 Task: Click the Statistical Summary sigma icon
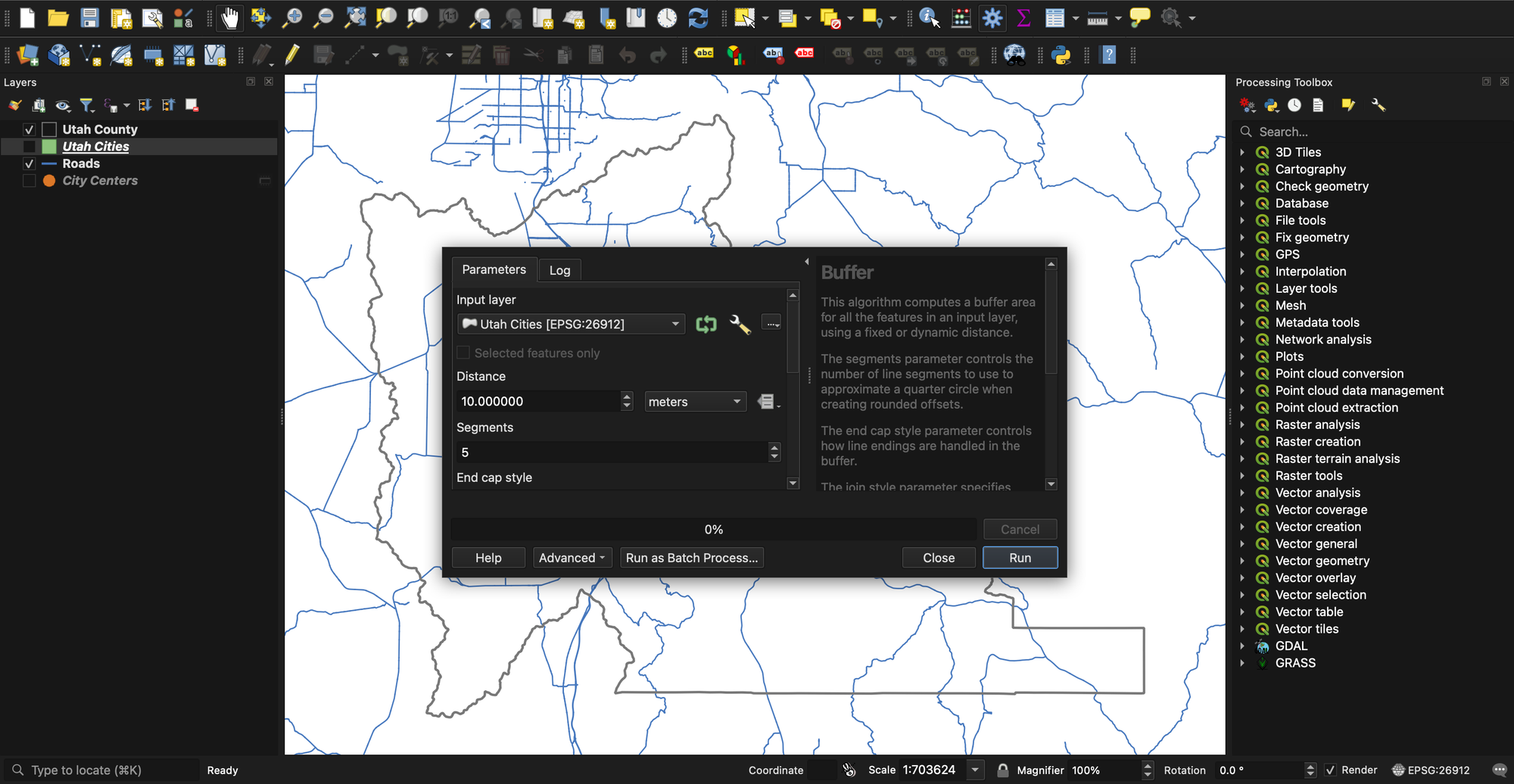[1023, 17]
